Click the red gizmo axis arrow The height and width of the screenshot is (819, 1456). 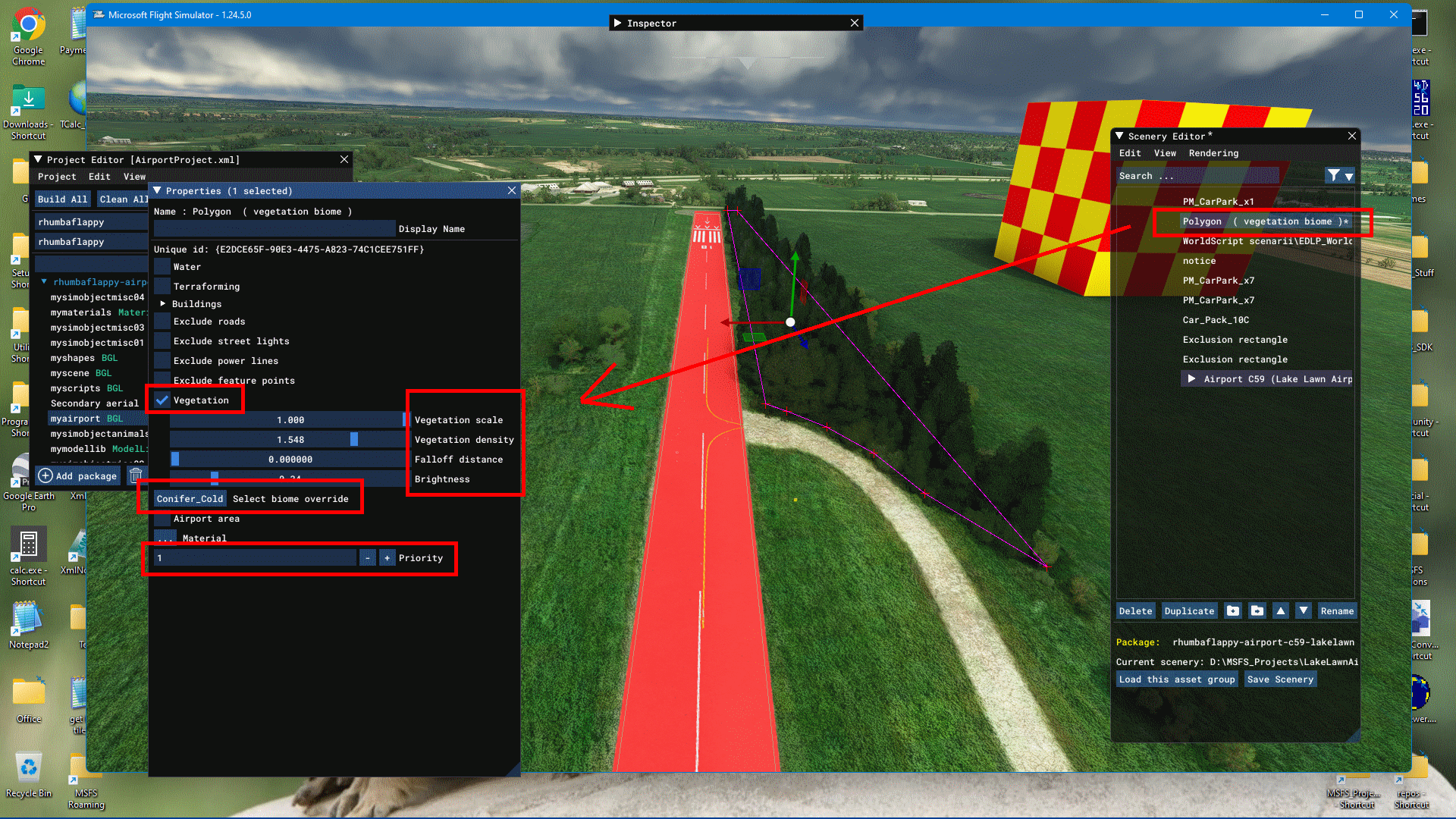coord(726,322)
